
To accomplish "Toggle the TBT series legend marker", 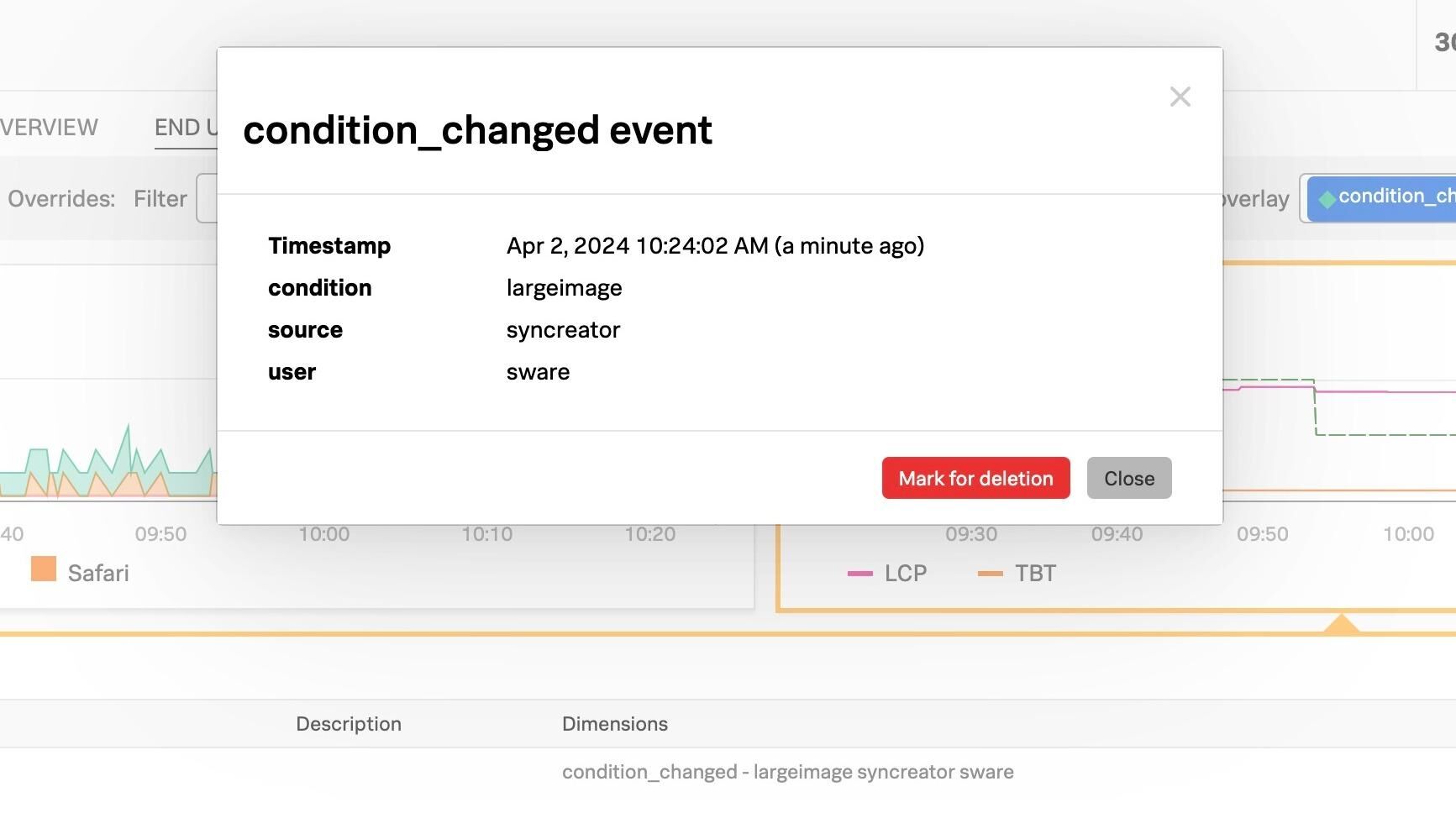I will [991, 574].
